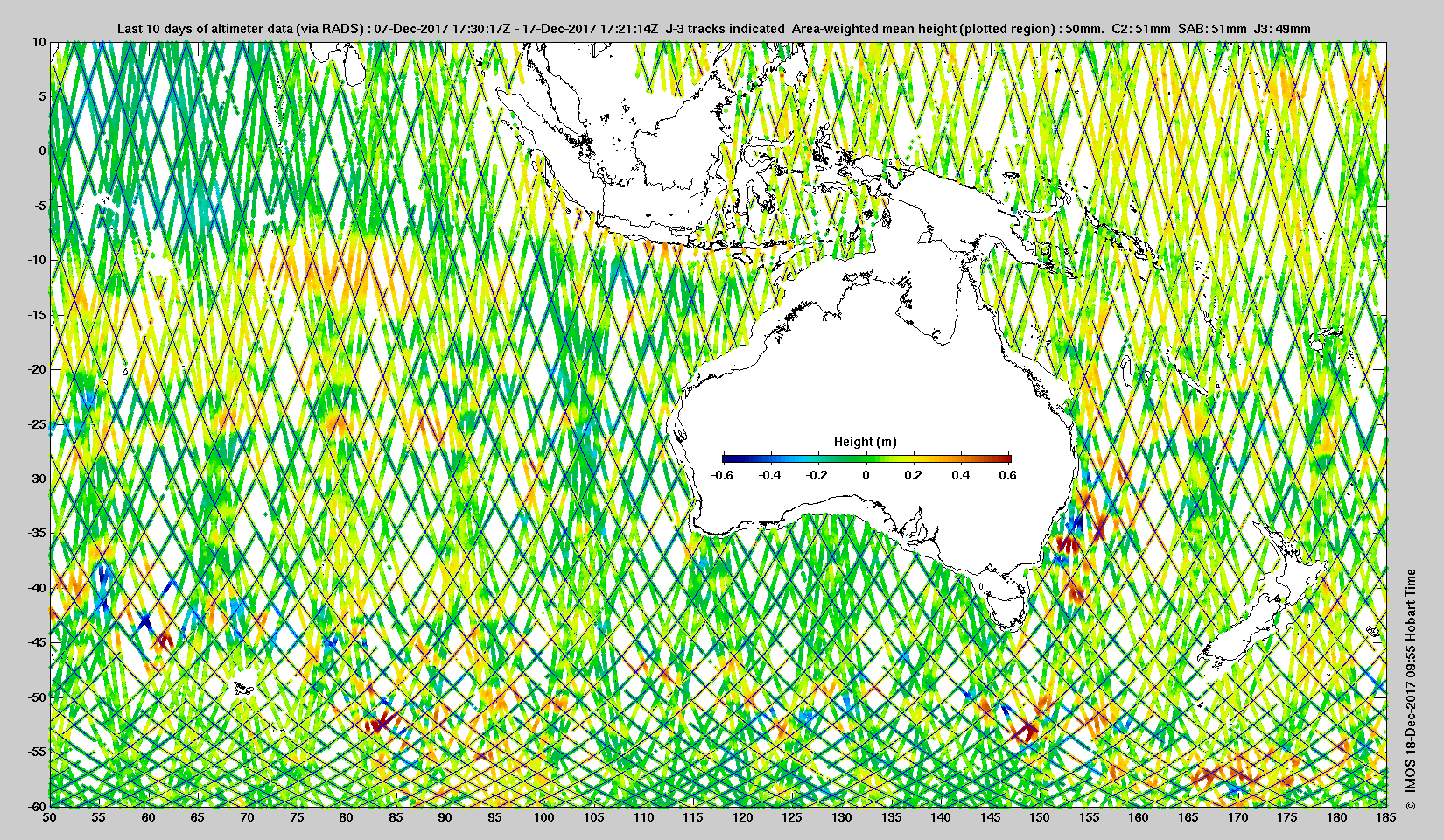Click the Height (m) colorbar

(866, 458)
